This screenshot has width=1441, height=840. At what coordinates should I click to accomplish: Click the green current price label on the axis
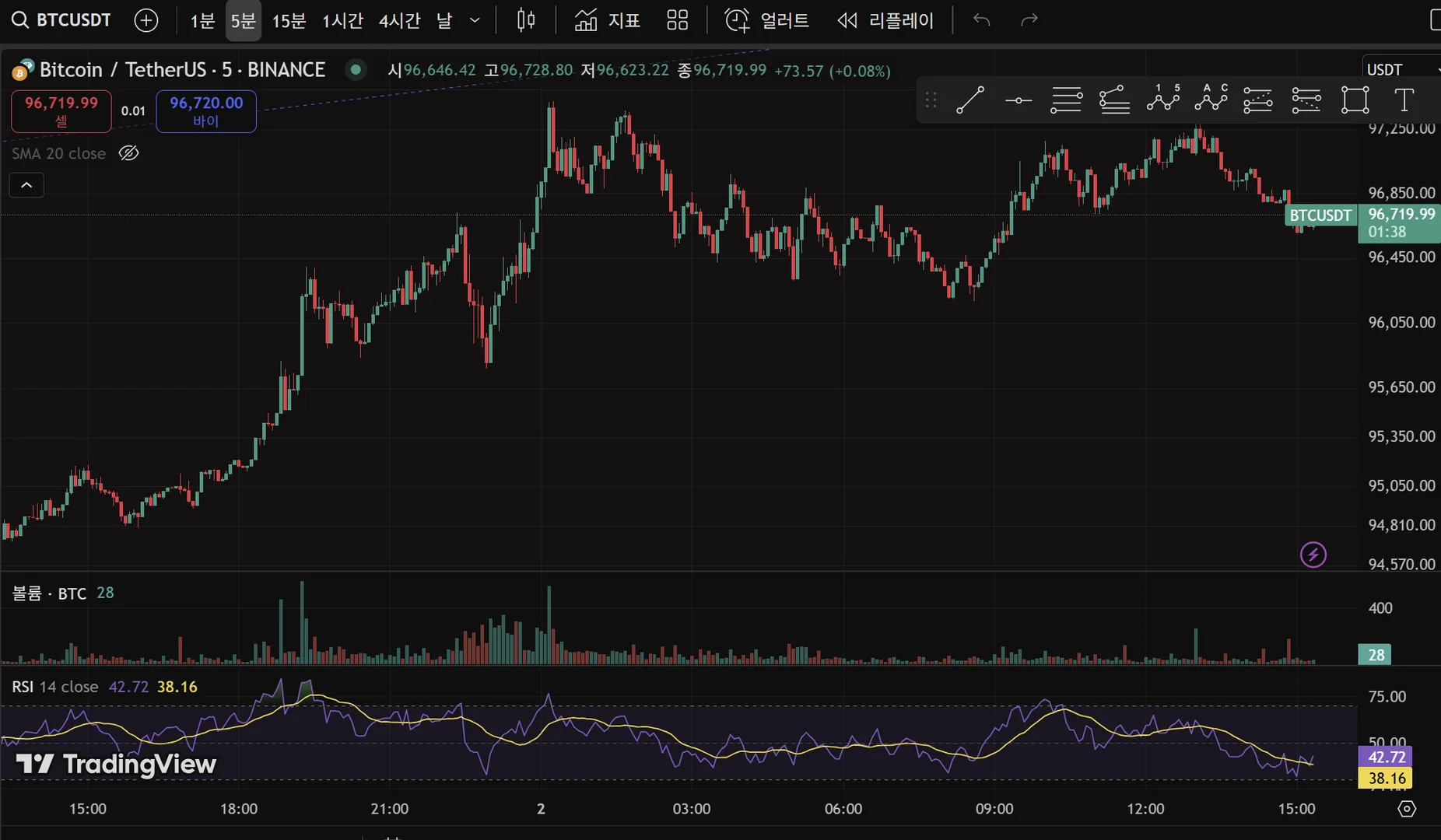[1400, 222]
